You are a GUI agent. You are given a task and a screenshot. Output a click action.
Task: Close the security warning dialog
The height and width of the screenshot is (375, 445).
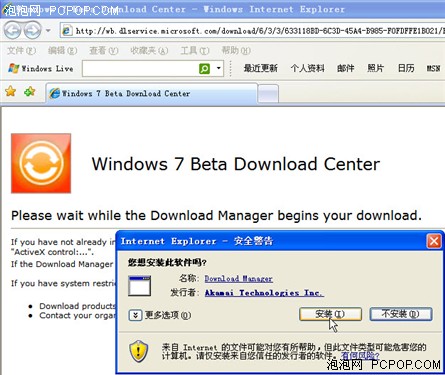pyautogui.click(x=434, y=241)
